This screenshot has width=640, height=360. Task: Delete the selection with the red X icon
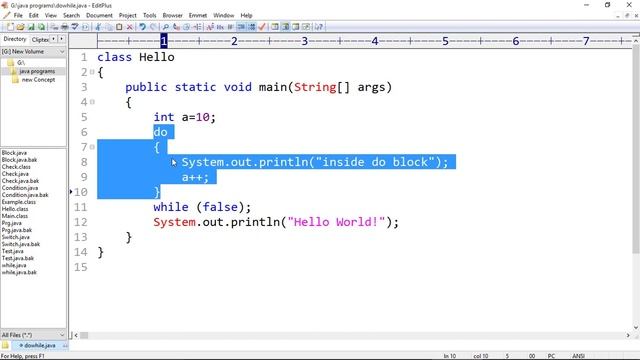(129, 27)
